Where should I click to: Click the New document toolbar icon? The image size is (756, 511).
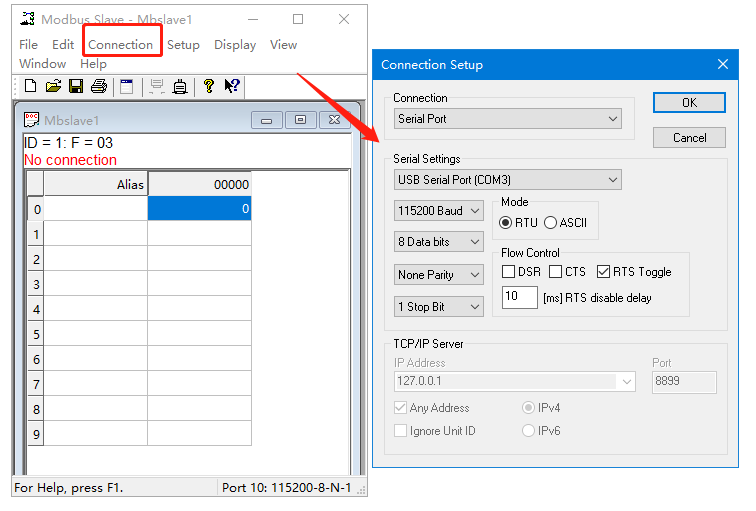(30, 87)
